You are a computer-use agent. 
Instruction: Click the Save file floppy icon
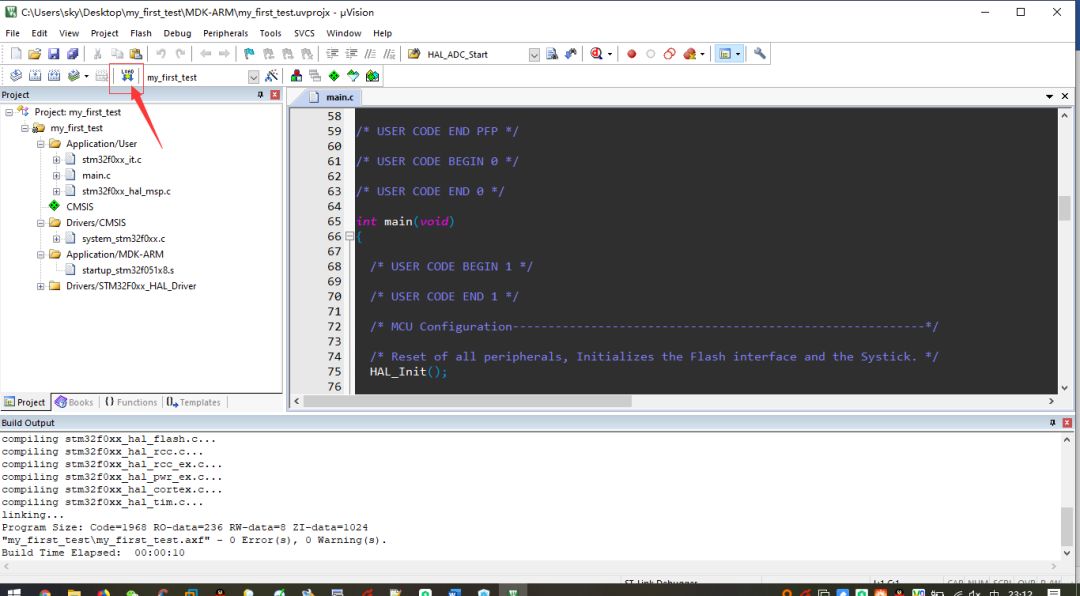click(x=54, y=54)
